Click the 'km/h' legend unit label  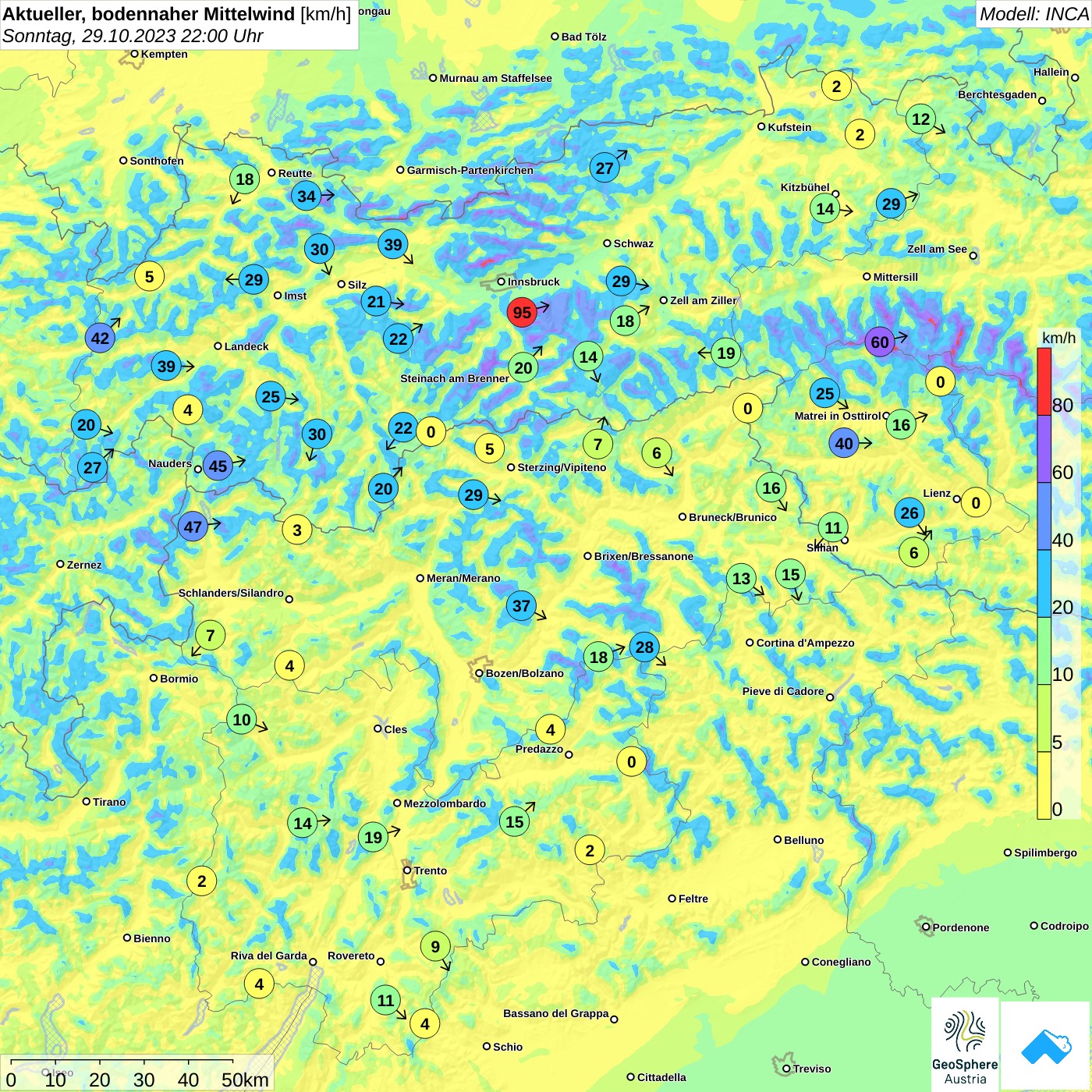coord(1058,338)
